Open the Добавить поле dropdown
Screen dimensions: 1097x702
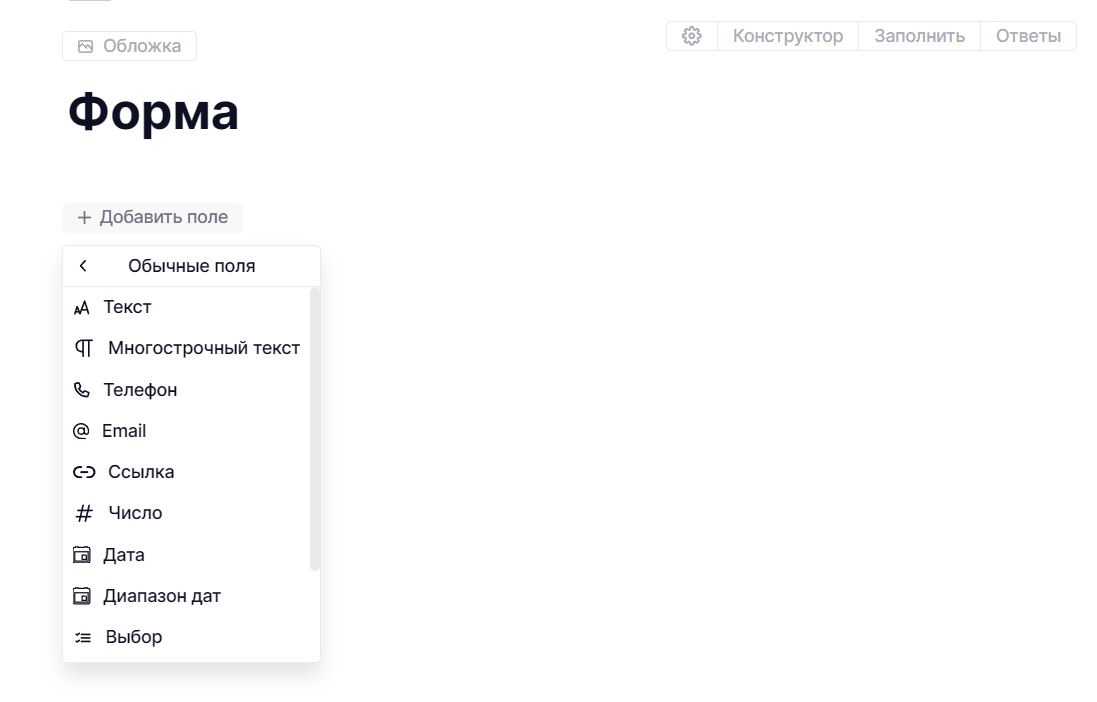point(152,217)
